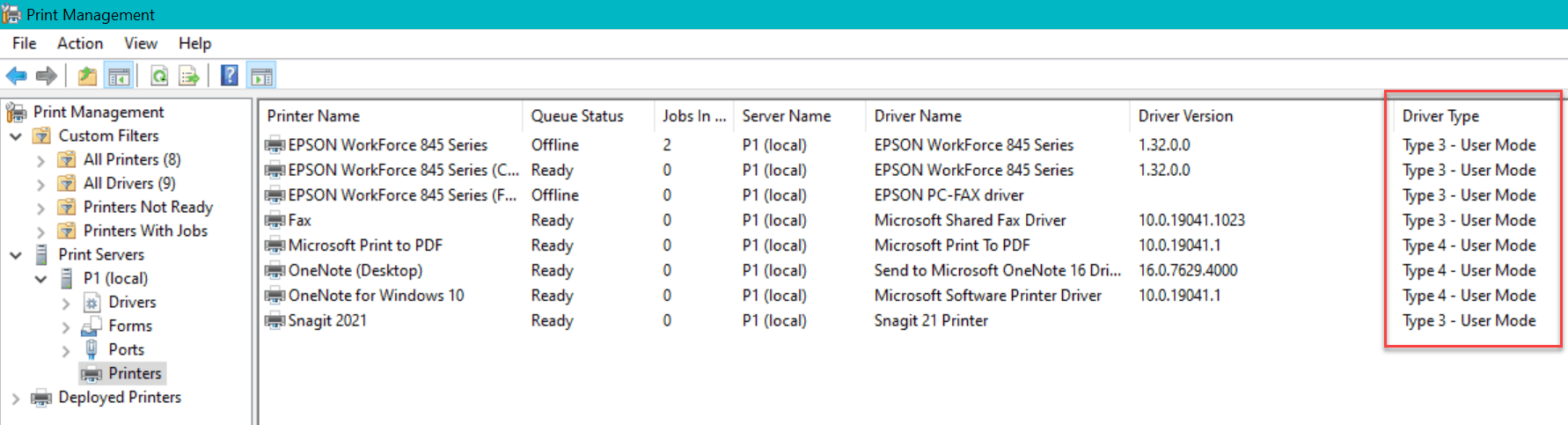Click the Deployed Printers icon in tree
This screenshot has width=1568, height=425.
click(x=41, y=398)
